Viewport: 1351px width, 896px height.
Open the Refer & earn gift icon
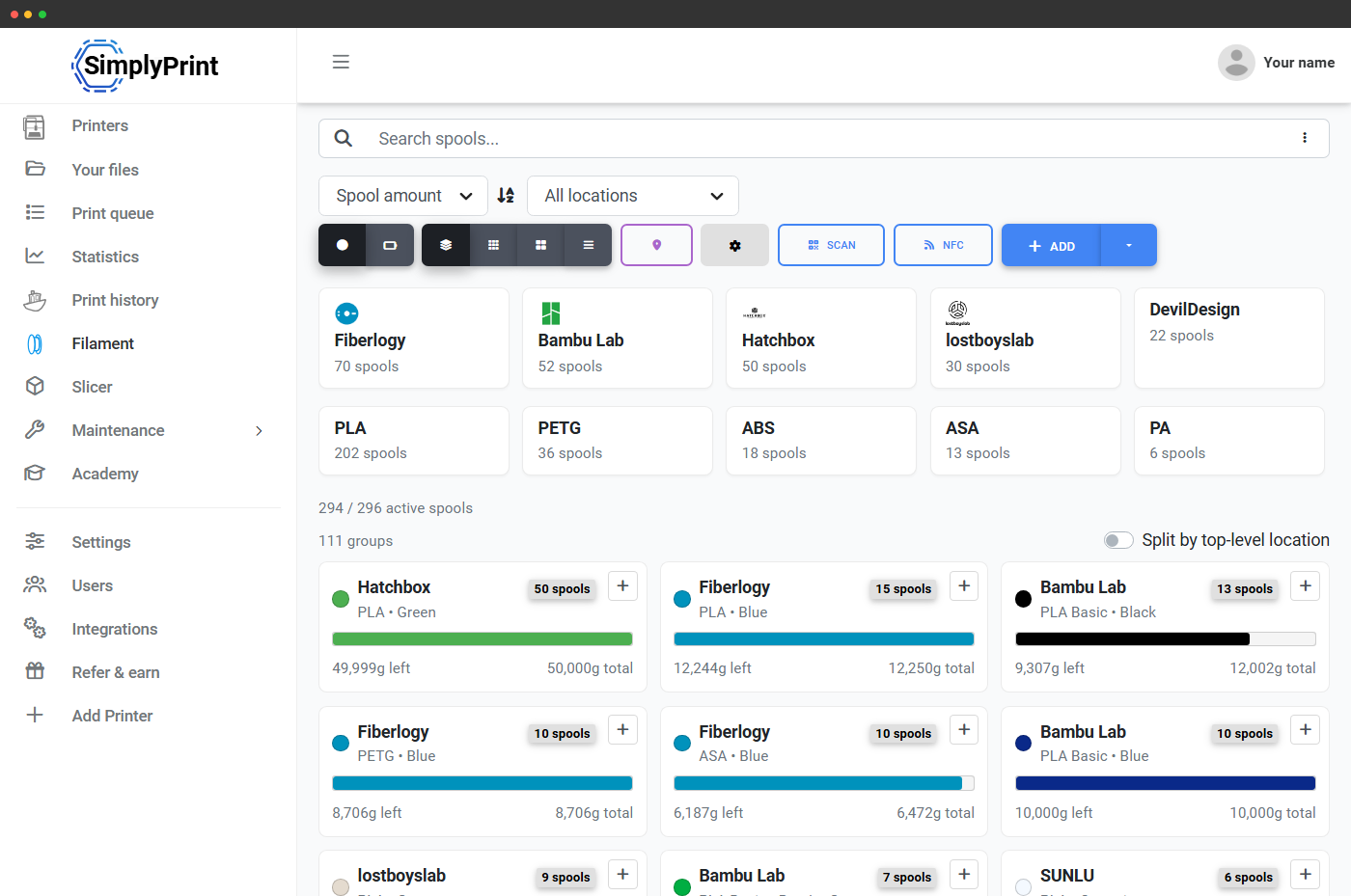[35, 671]
